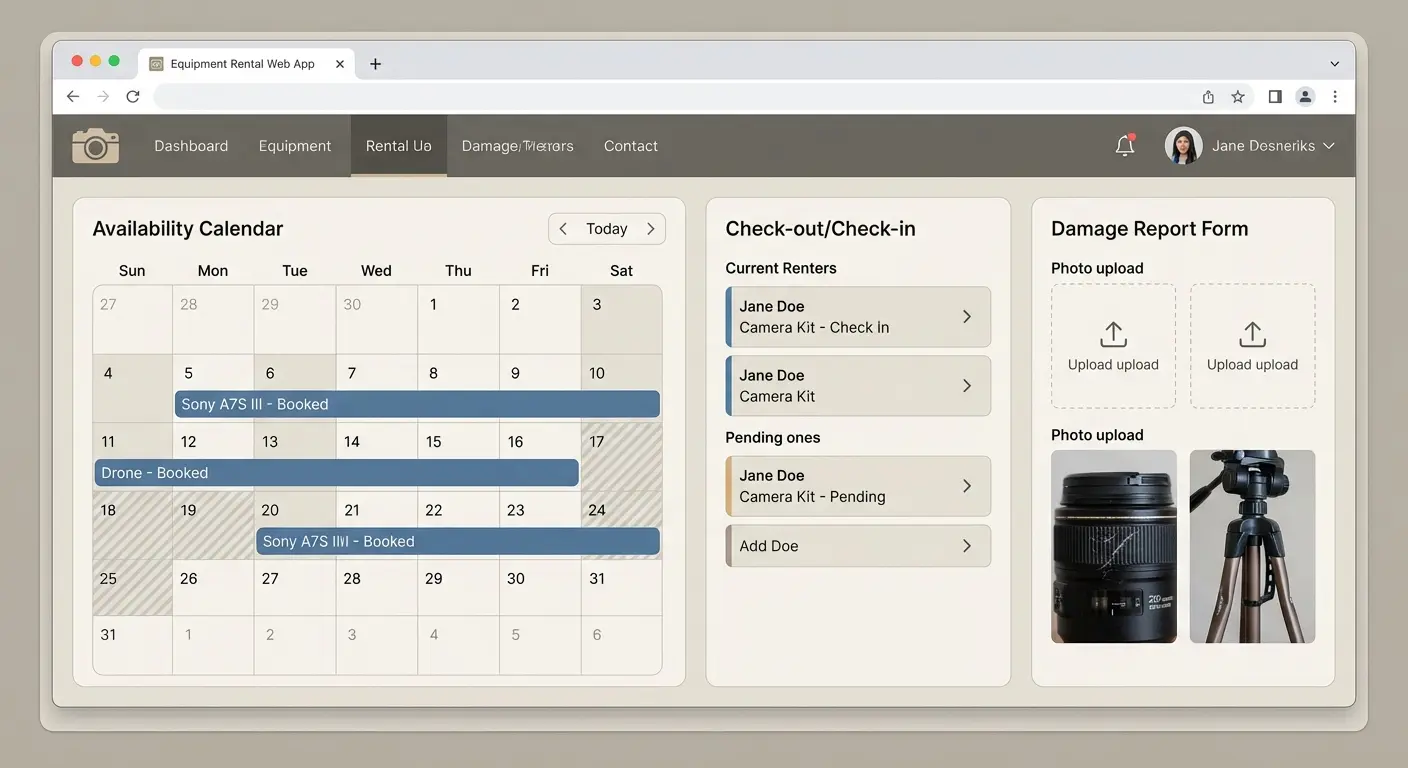
Task: View the damaged lens photo
Action: pyautogui.click(x=1114, y=546)
